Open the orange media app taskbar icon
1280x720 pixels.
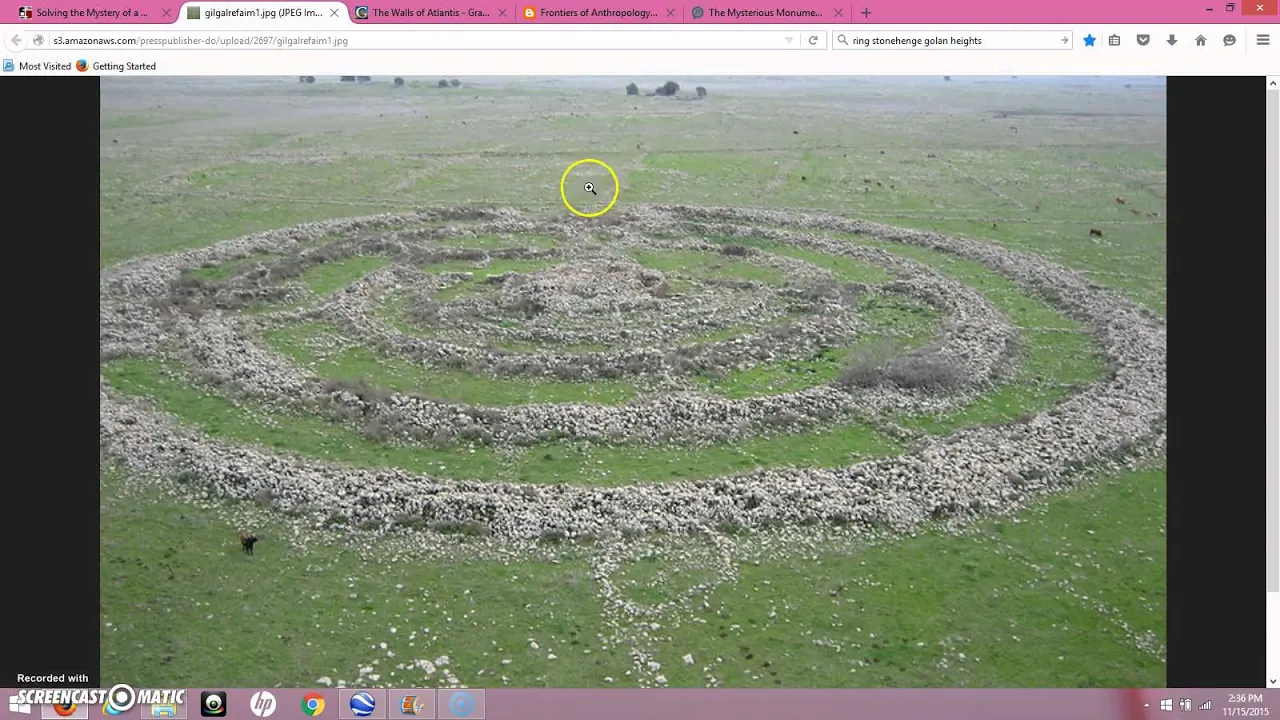coord(412,704)
